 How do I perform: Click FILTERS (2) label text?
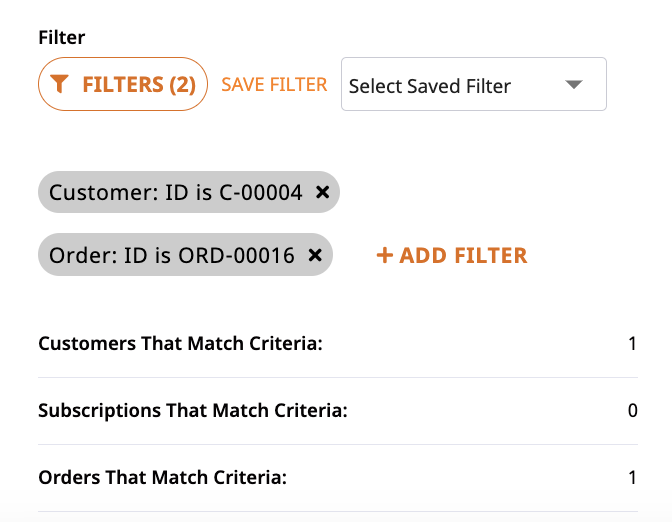(x=139, y=84)
